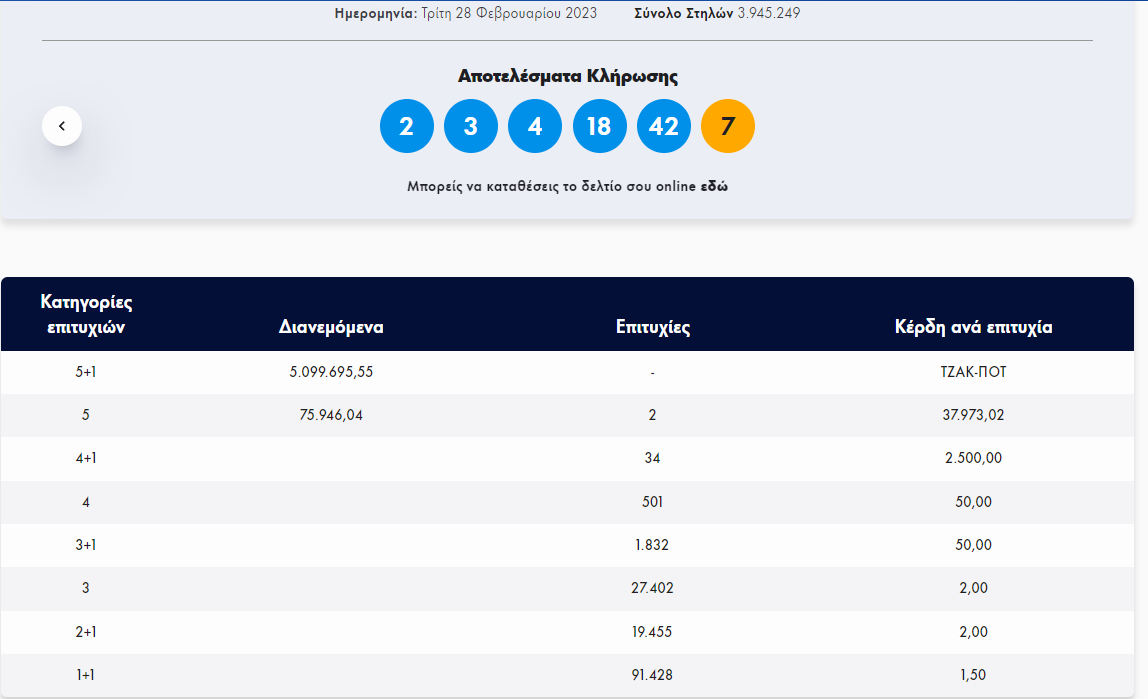Image resolution: width=1148 pixels, height=699 pixels.
Task: Click the 'Διανεμόμενα' column header
Action: pyautogui.click(x=331, y=326)
